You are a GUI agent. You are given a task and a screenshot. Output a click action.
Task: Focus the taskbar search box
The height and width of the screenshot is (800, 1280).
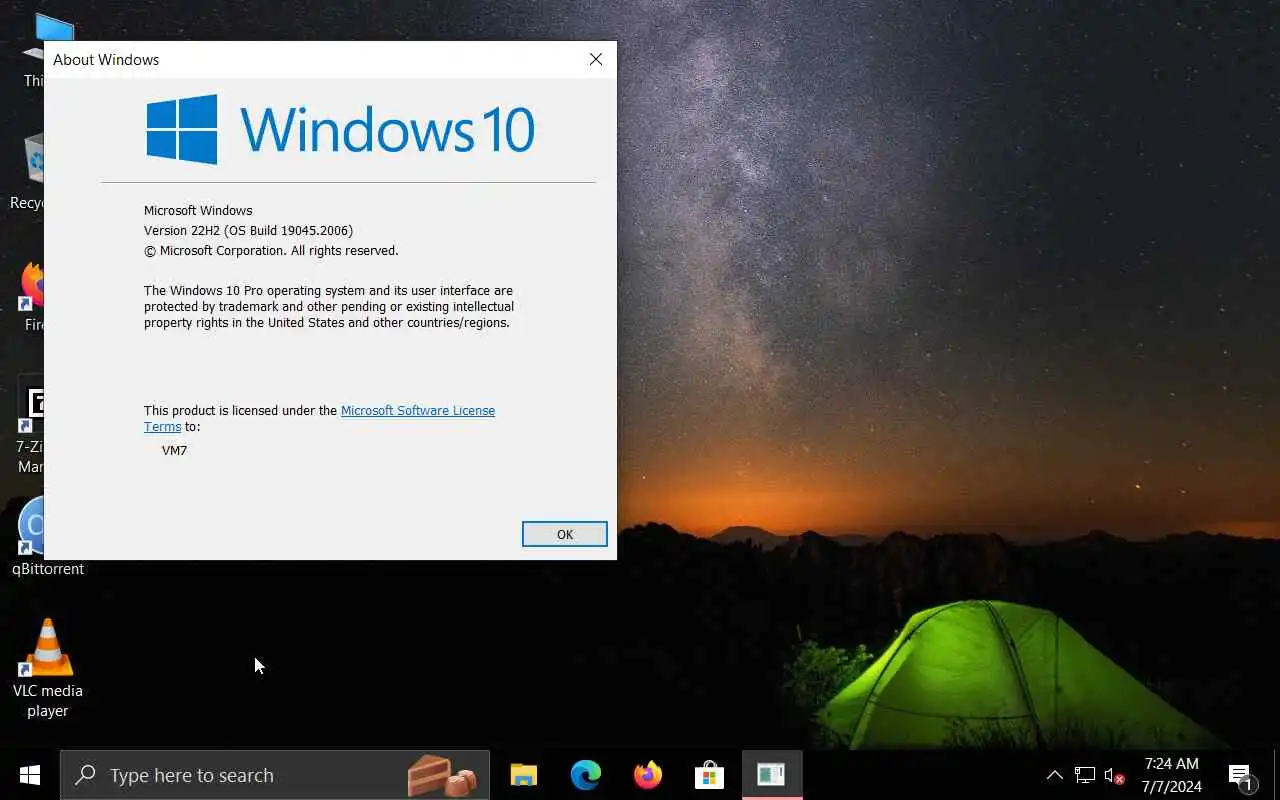[275, 775]
